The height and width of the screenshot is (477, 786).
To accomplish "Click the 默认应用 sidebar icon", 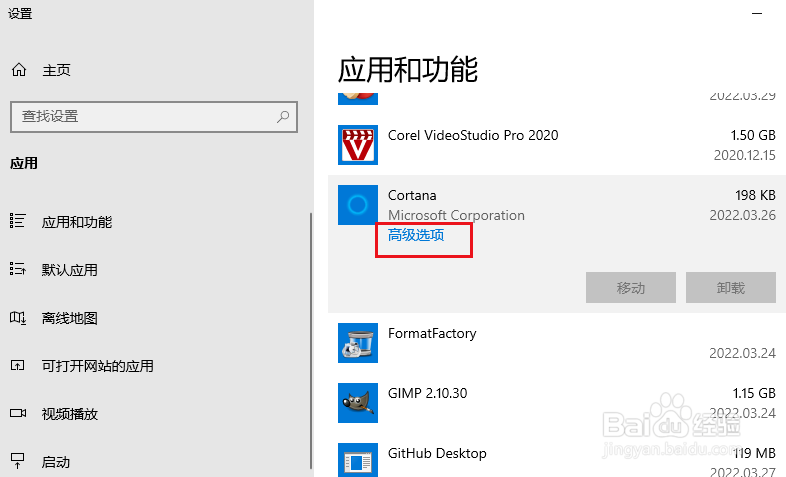I will tap(18, 269).
